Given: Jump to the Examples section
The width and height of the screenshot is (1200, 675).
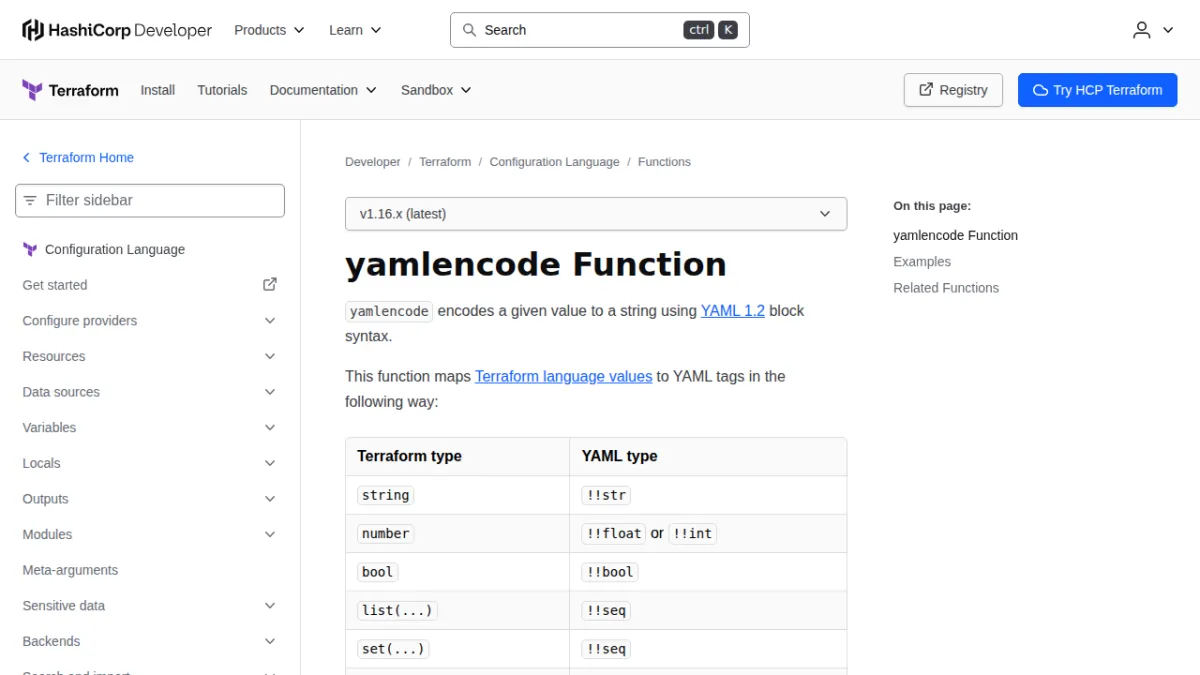Looking at the screenshot, I should [922, 262].
